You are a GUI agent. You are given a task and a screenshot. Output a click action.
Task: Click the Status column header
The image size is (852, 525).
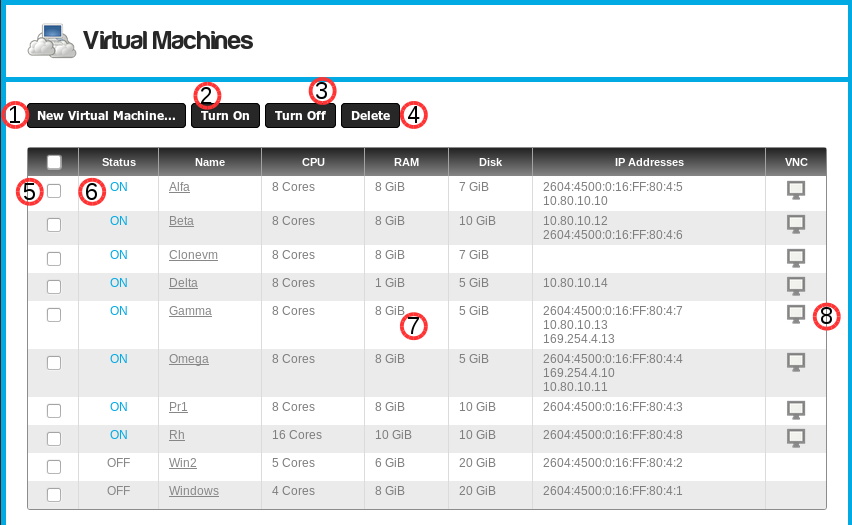coord(118,162)
